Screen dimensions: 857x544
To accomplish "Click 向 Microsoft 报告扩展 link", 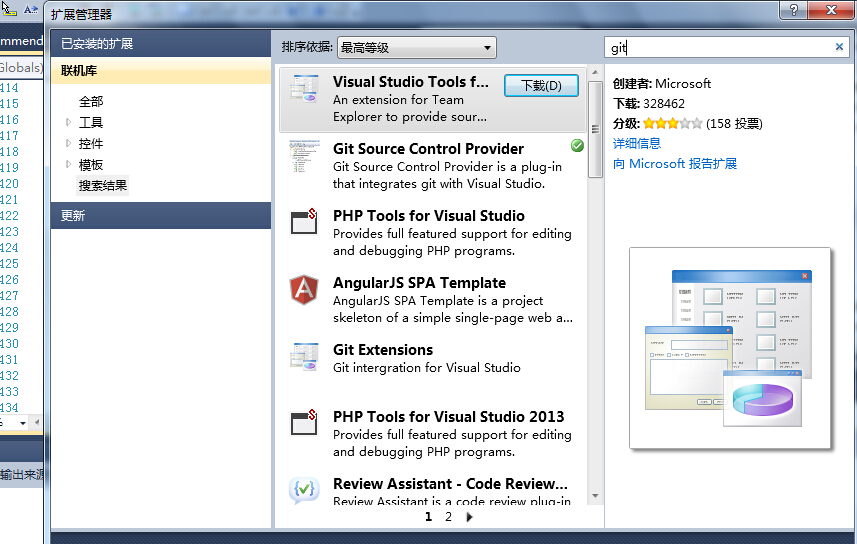I will tap(675, 163).
